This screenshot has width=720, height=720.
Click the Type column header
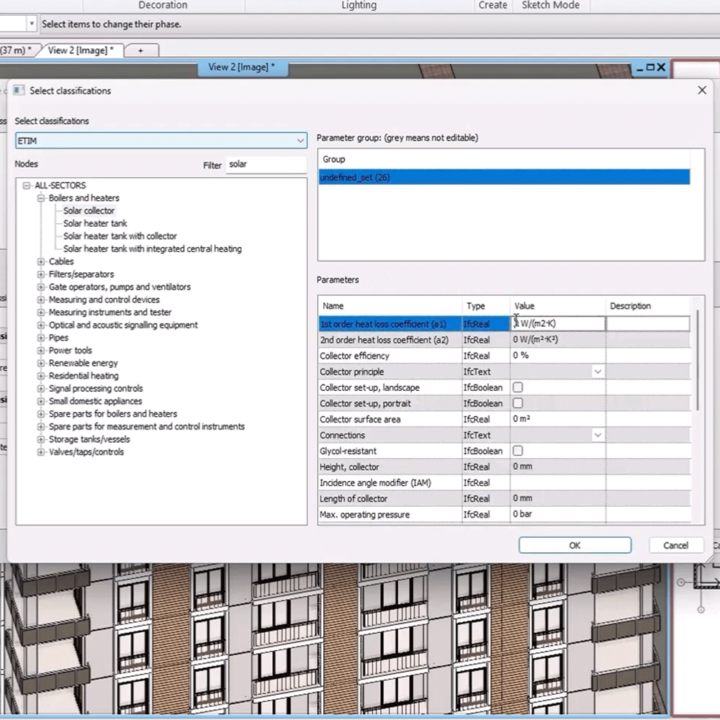(x=486, y=306)
